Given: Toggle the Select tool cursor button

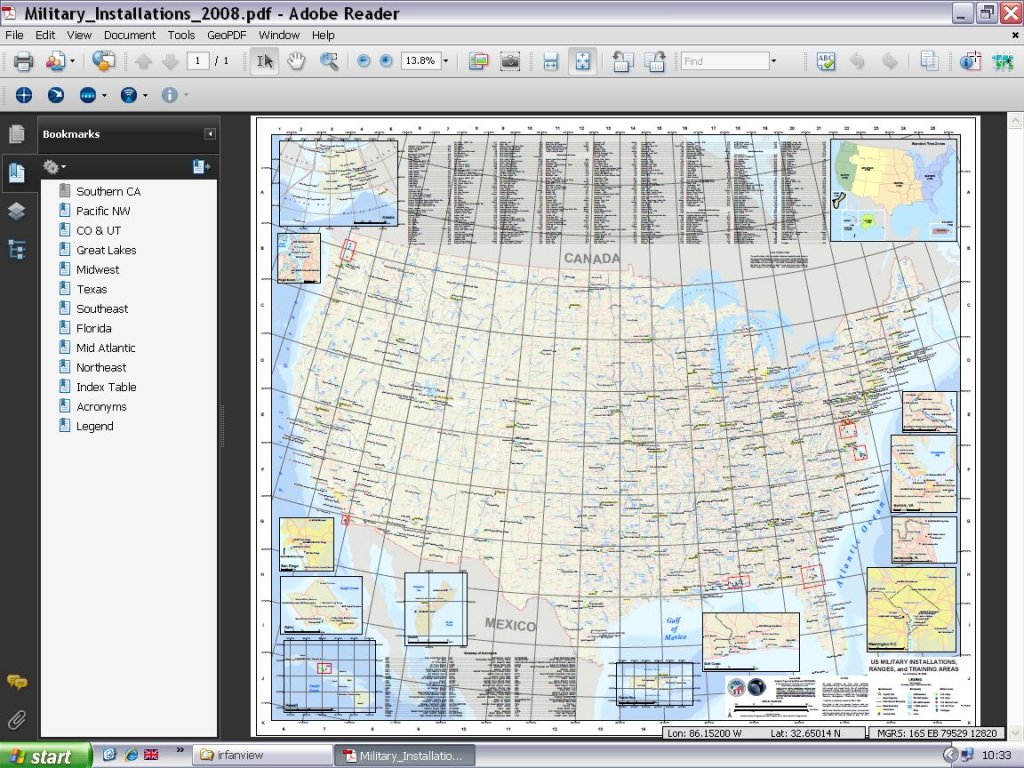Looking at the screenshot, I should 264,61.
